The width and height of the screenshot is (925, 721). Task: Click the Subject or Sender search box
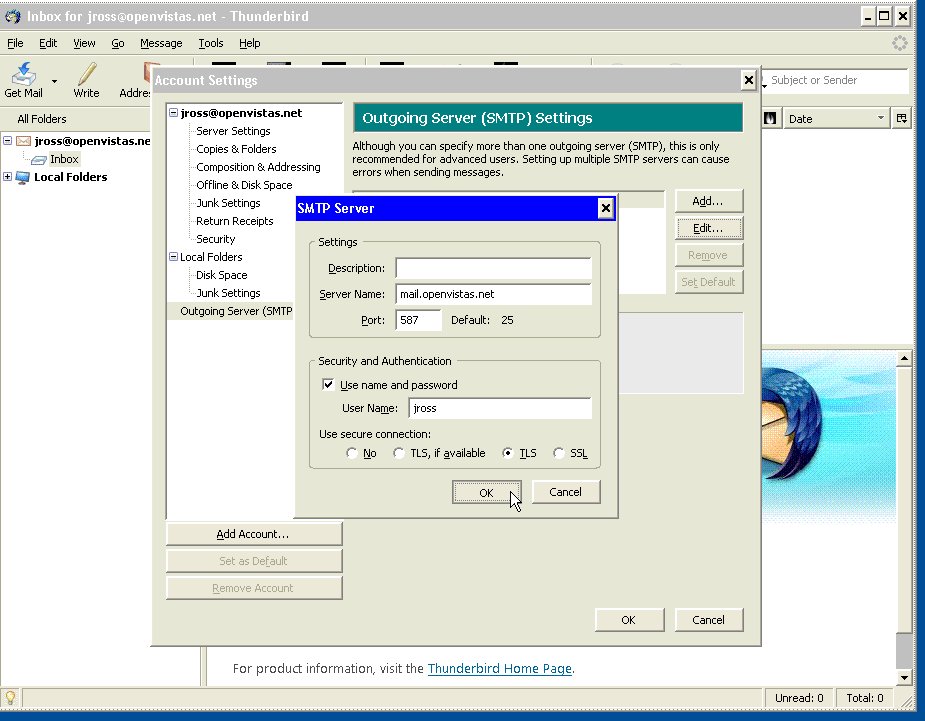(838, 80)
